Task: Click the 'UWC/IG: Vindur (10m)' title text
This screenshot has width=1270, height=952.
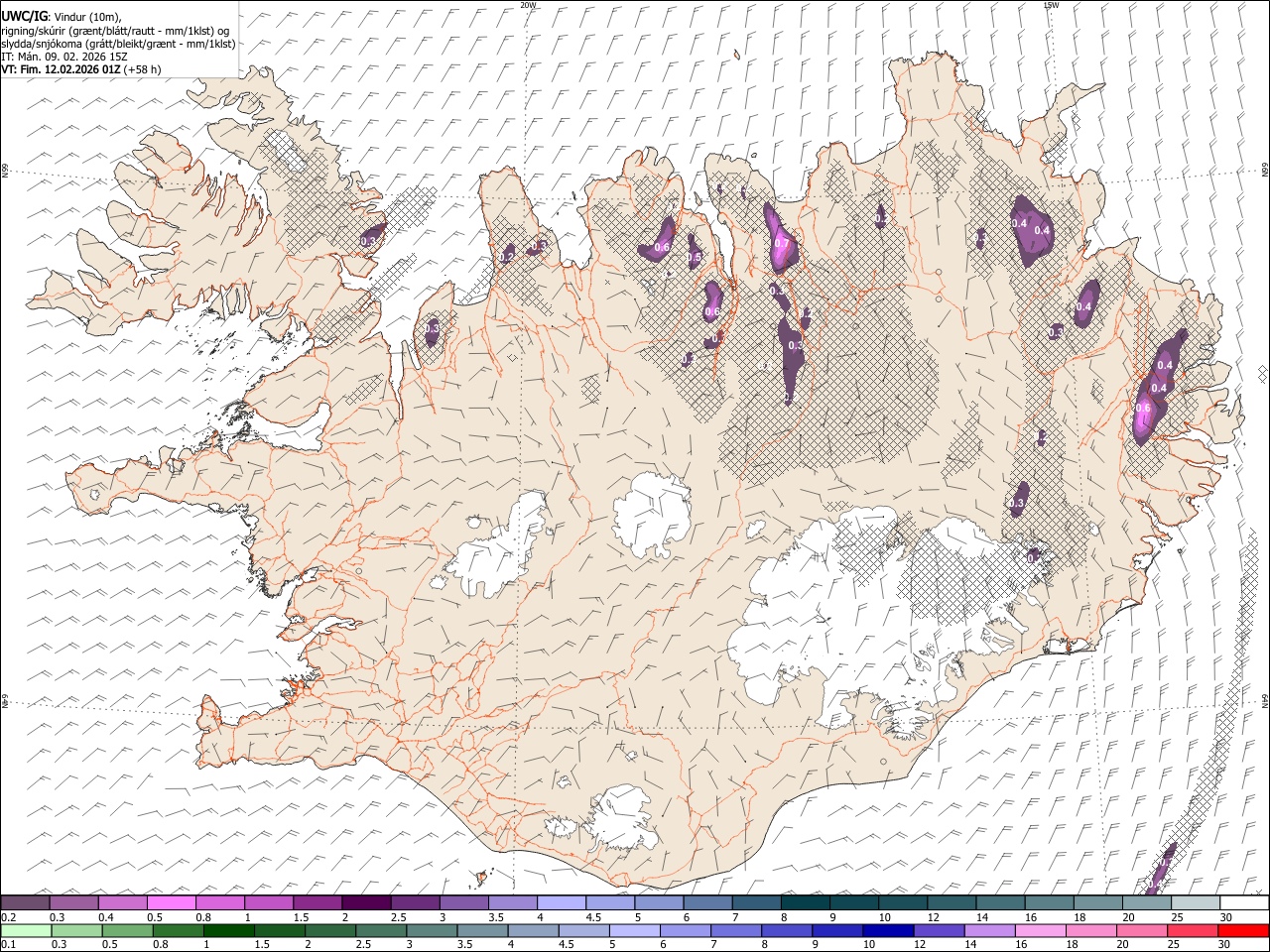Action: (61, 16)
